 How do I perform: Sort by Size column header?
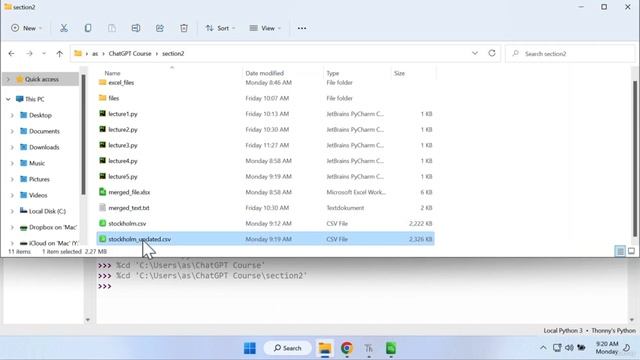(399, 73)
